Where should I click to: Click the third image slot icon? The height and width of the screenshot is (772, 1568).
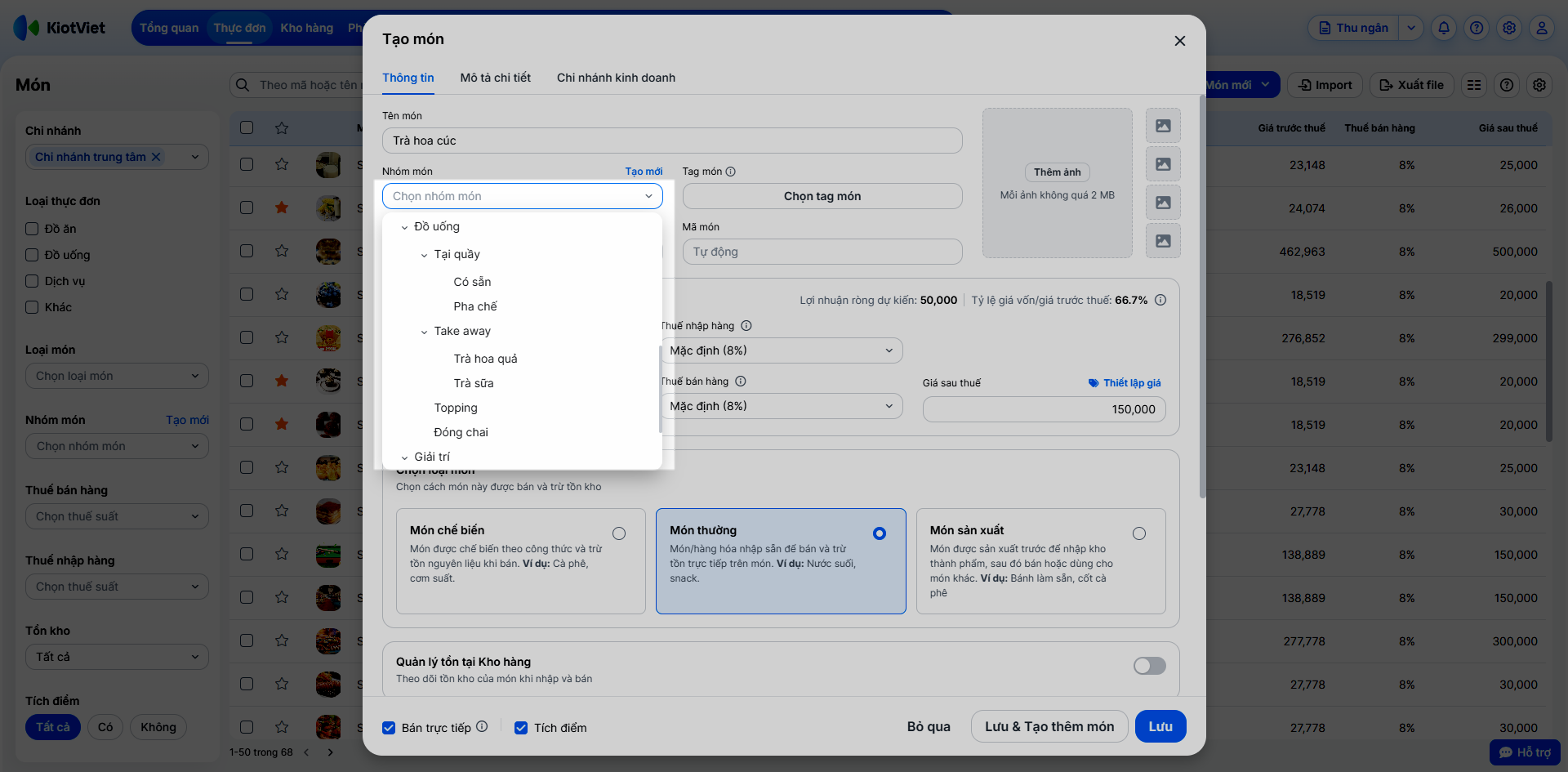[x=1163, y=203]
